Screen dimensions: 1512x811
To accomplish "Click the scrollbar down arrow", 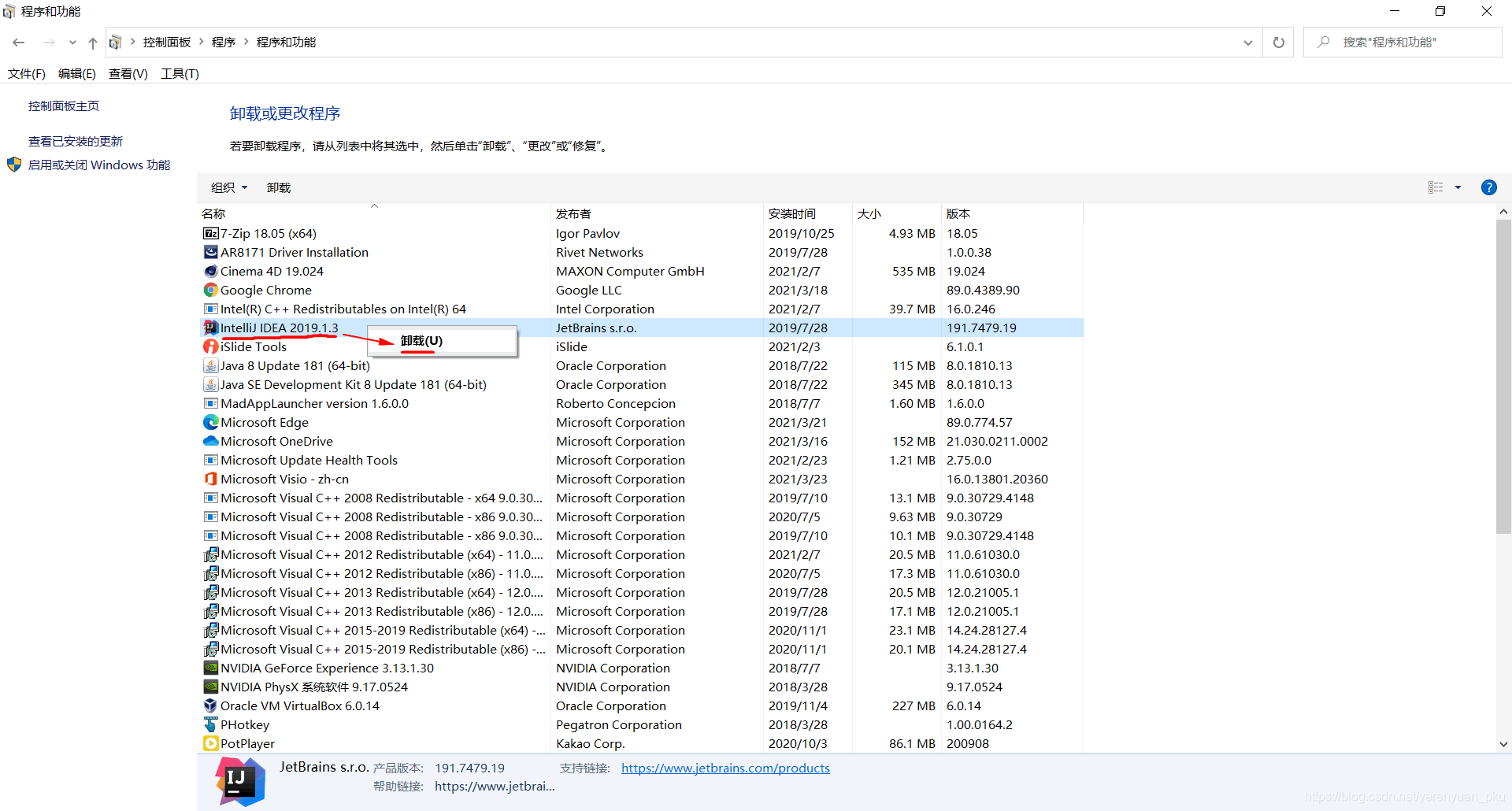I will click(1503, 743).
